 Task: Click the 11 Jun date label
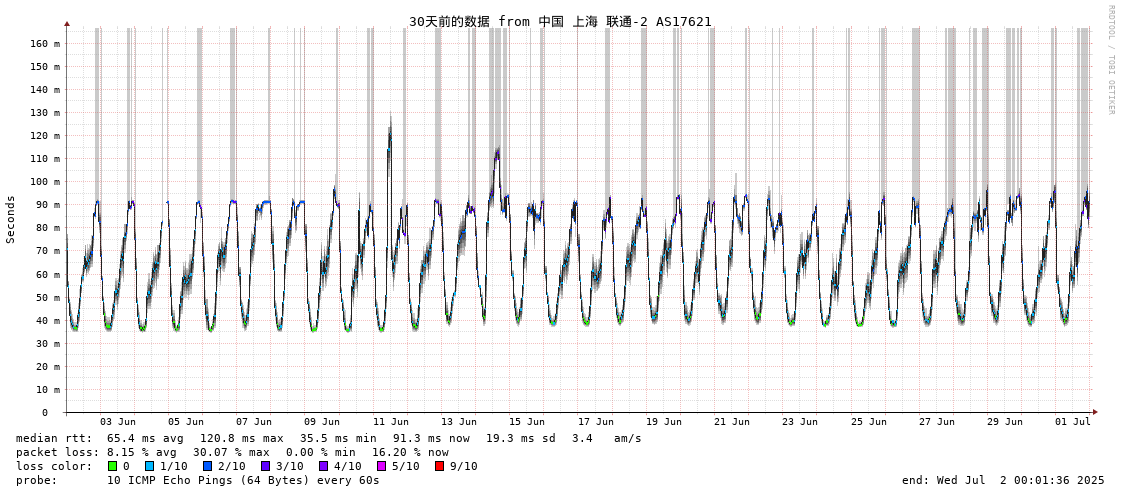pyautogui.click(x=391, y=422)
